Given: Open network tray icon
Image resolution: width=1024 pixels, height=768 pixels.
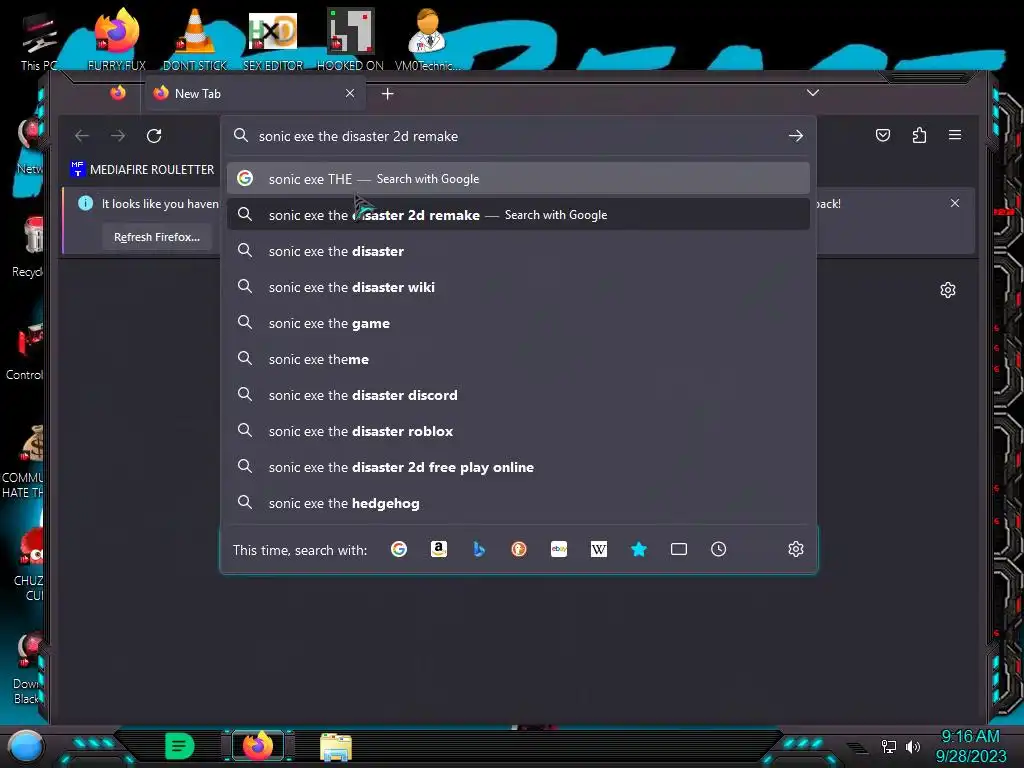Looking at the screenshot, I should [888, 746].
